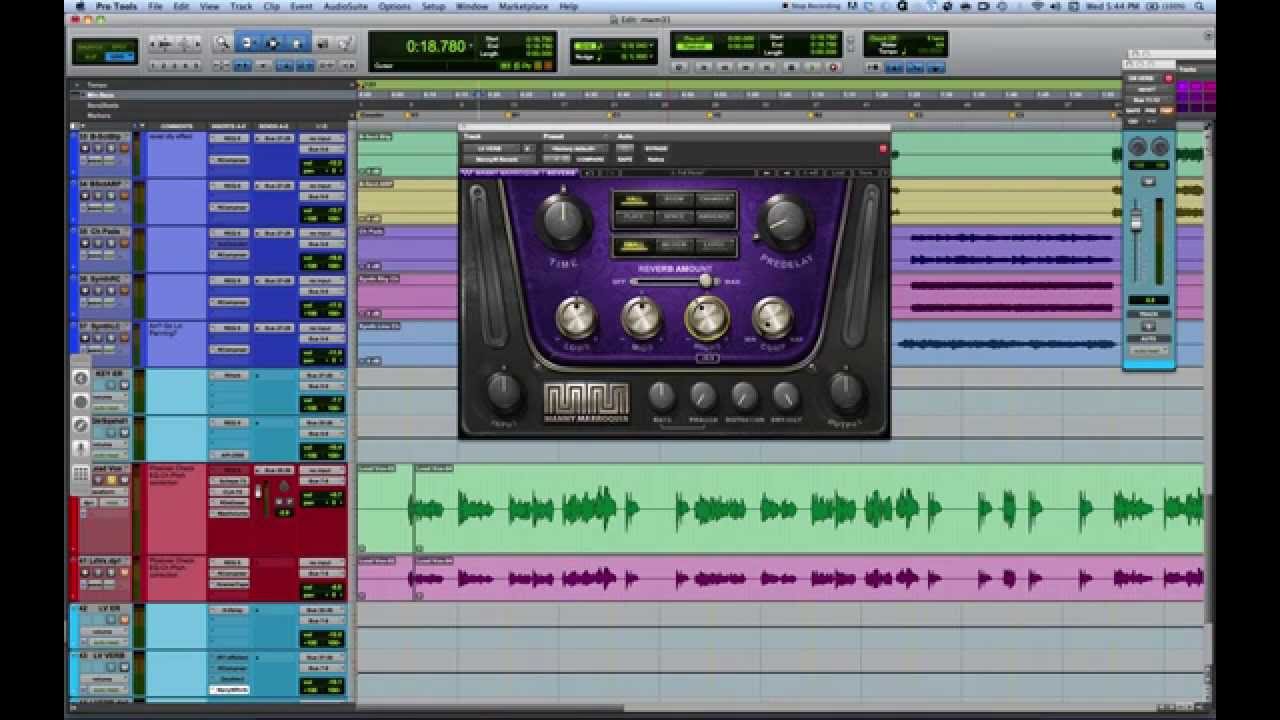The image size is (1280, 720).
Task: Select the green Lead Vox audio clip
Action: (810, 508)
